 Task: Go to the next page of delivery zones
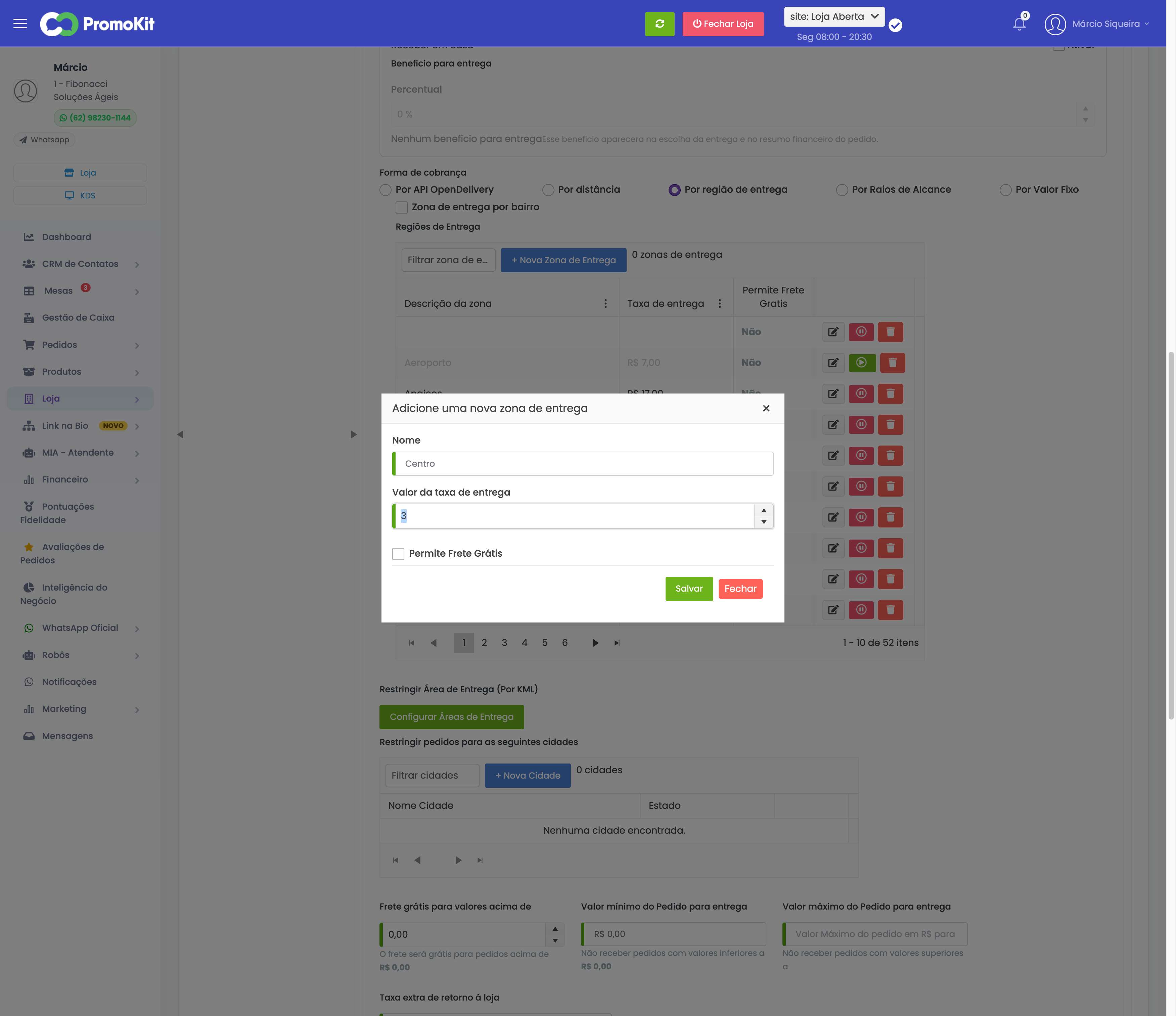(x=595, y=643)
